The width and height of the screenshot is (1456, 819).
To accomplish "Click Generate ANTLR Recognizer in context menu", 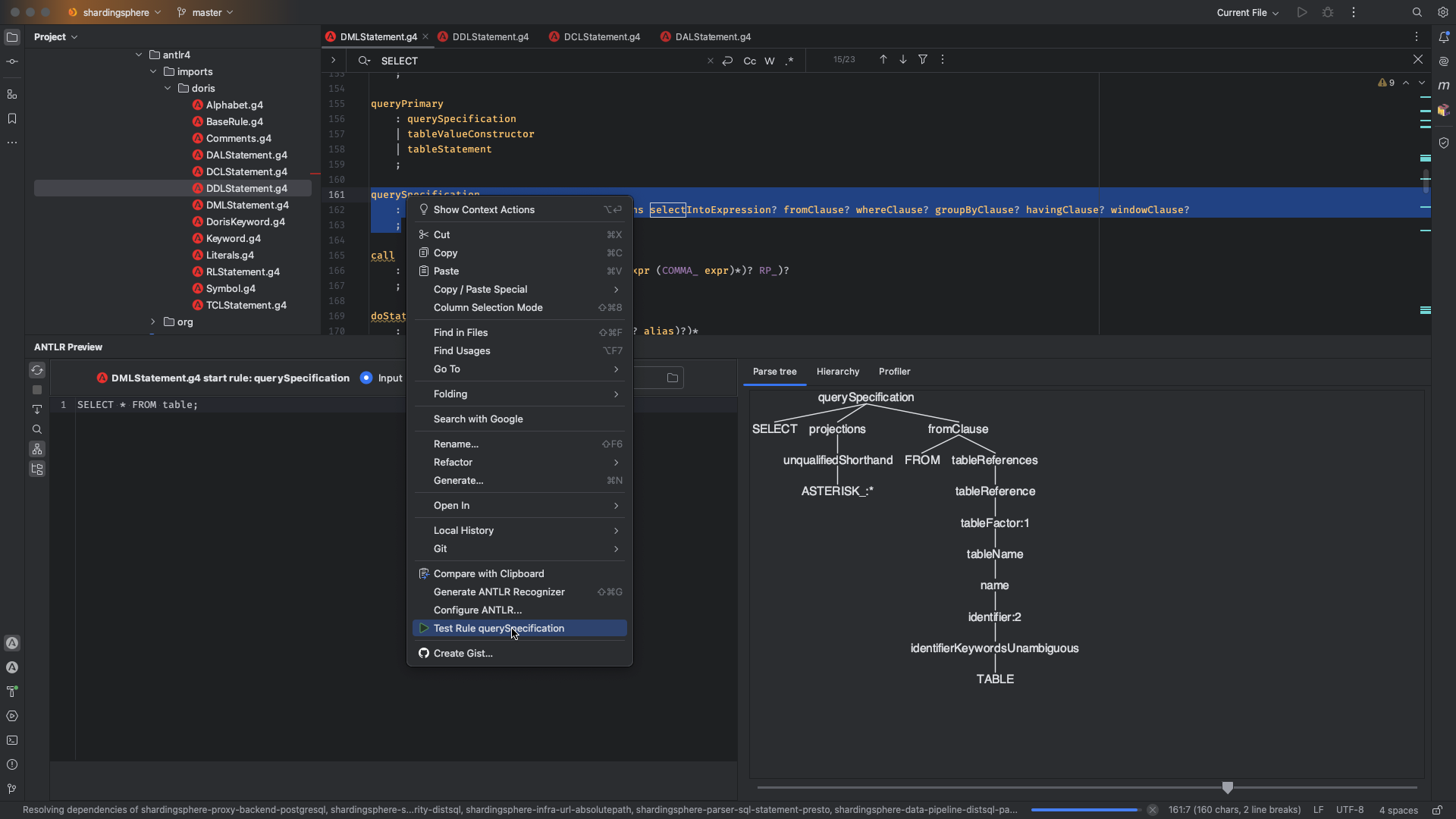I will (499, 592).
